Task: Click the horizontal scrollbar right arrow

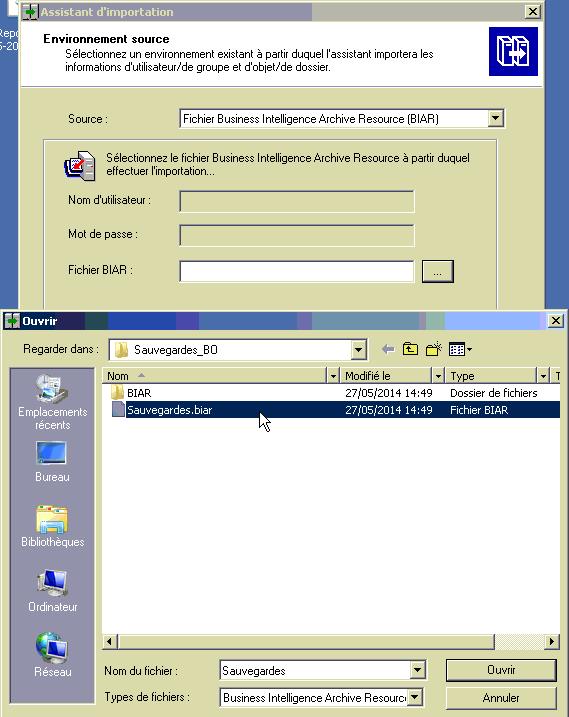Action: tap(552, 642)
